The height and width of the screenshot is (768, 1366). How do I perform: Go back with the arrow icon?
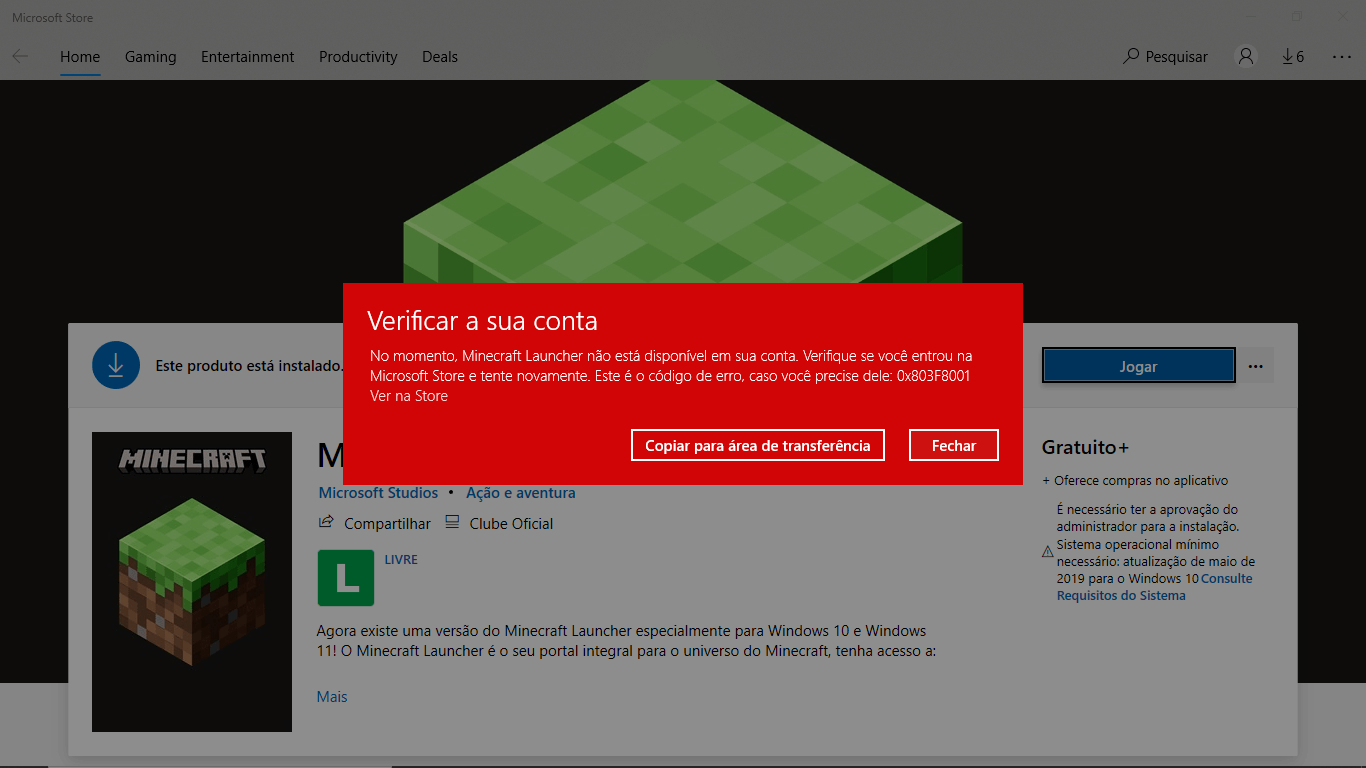click(20, 57)
